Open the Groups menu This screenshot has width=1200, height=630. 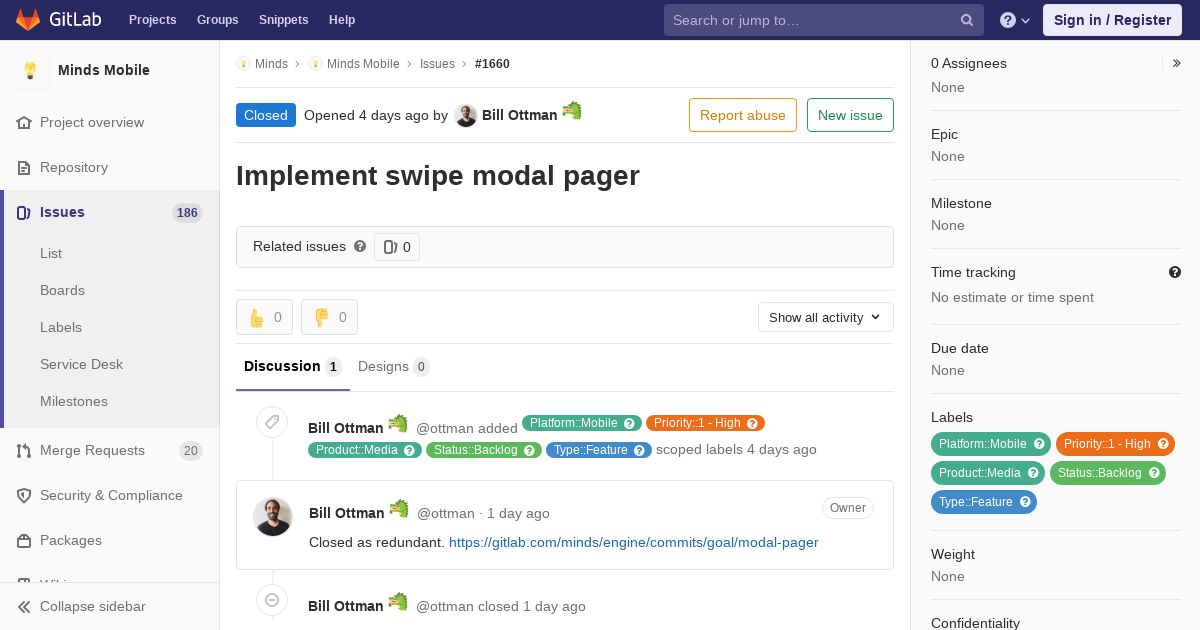click(218, 20)
